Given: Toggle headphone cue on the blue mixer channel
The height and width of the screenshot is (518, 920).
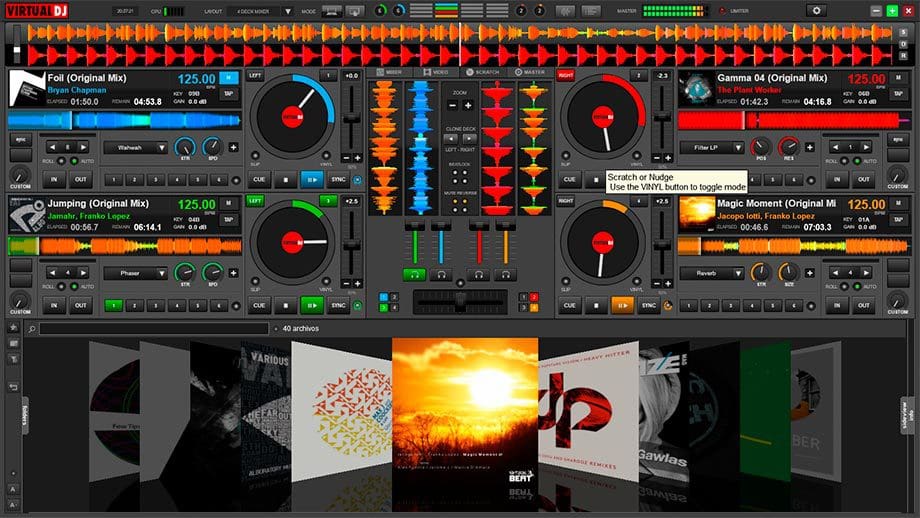Looking at the screenshot, I should 441,274.
